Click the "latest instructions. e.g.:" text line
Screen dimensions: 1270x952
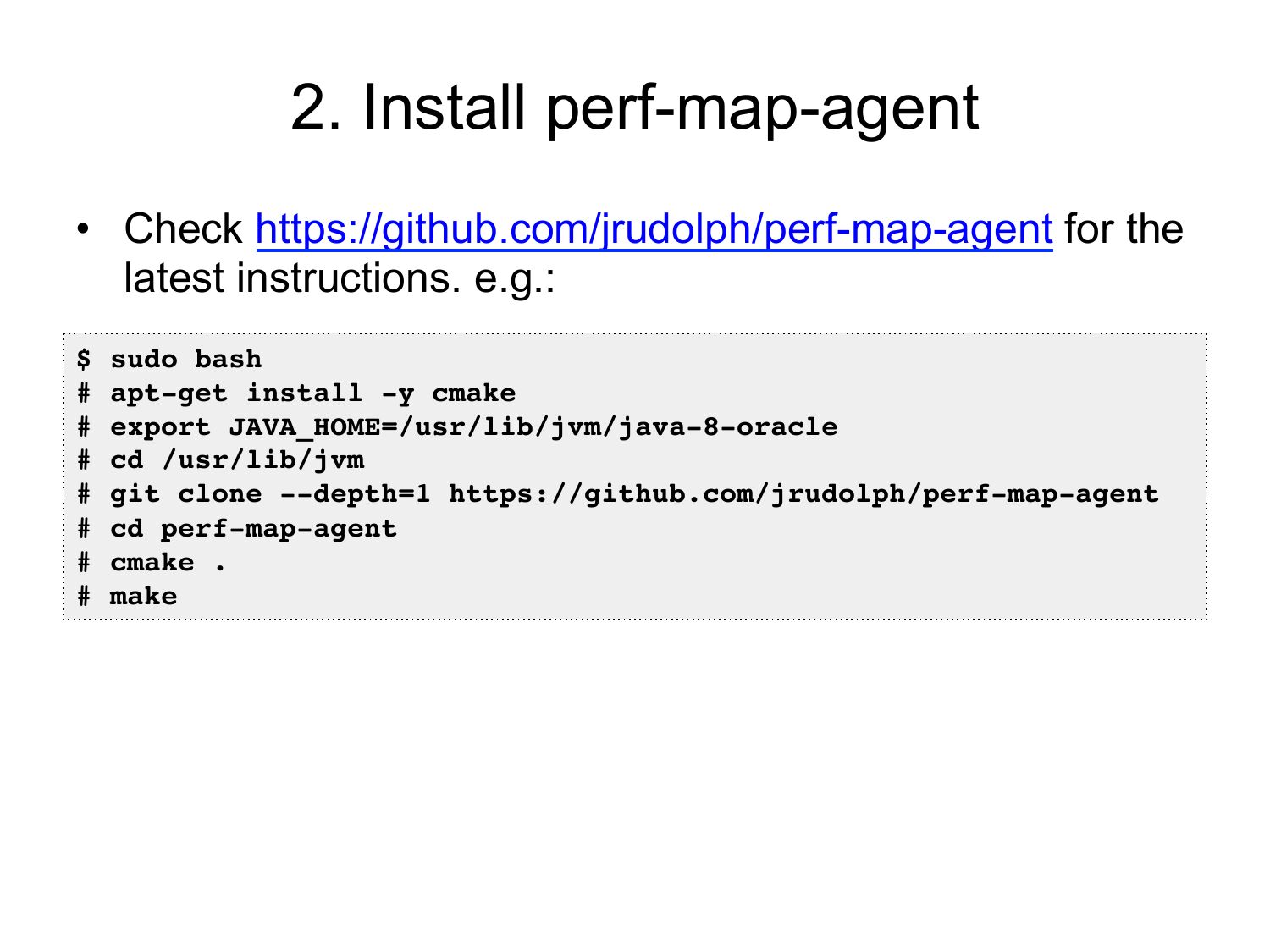[339, 278]
